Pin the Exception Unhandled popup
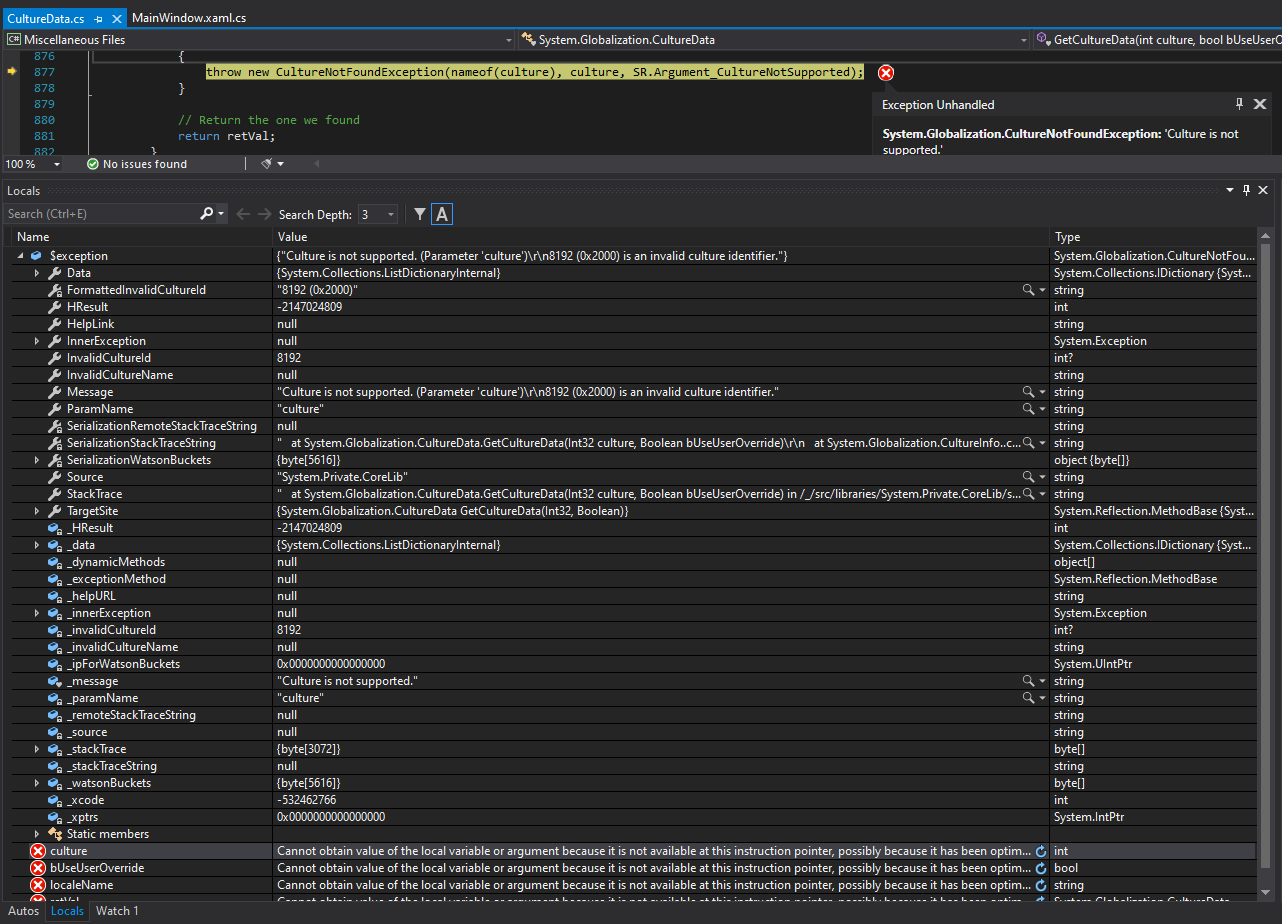The width and height of the screenshot is (1282, 924). pos(1238,103)
